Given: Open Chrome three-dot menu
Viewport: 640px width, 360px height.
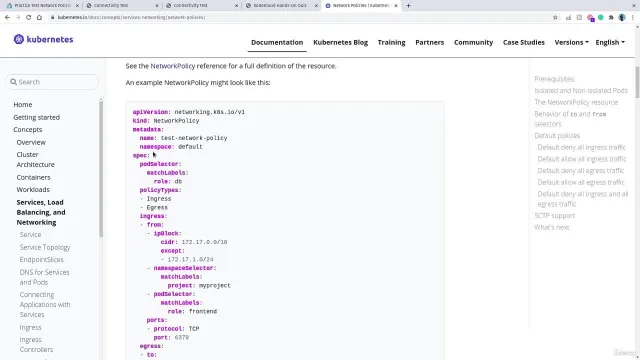Looking at the screenshot, I should (633, 18).
